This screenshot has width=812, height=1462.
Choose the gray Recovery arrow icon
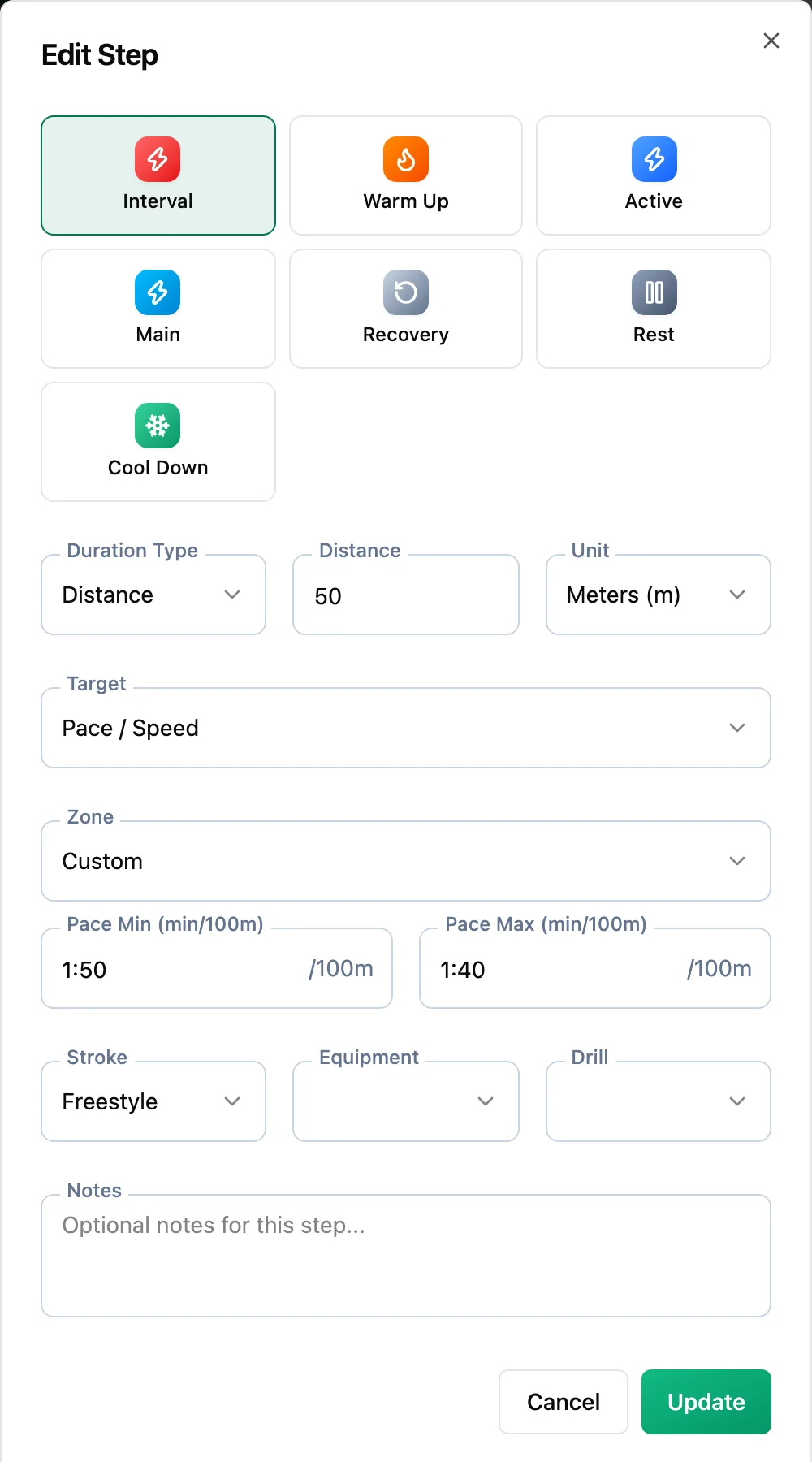(406, 292)
